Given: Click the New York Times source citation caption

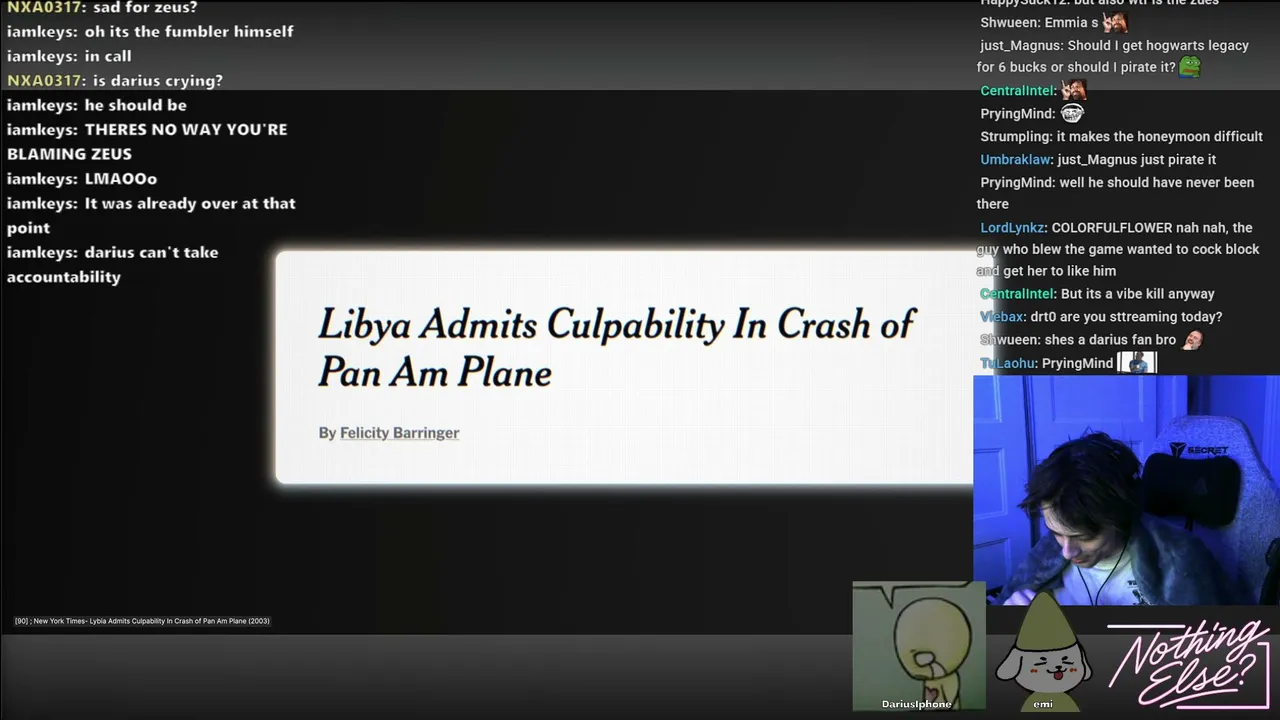Looking at the screenshot, I should 142,621.
